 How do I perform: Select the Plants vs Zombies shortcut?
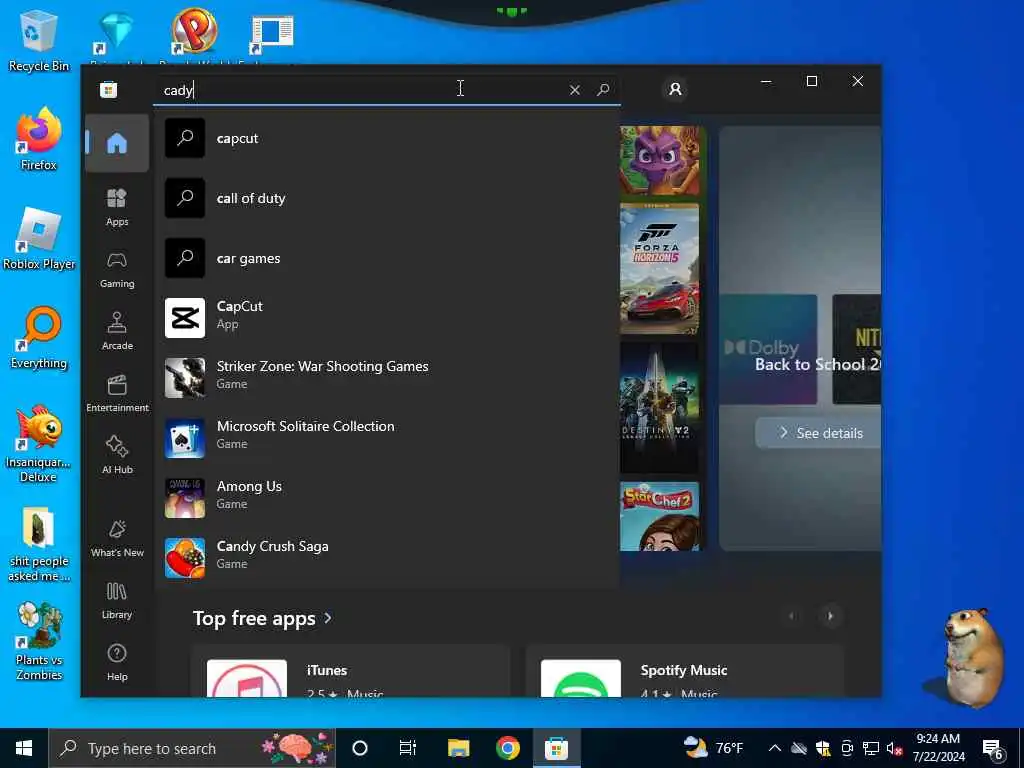click(x=39, y=642)
